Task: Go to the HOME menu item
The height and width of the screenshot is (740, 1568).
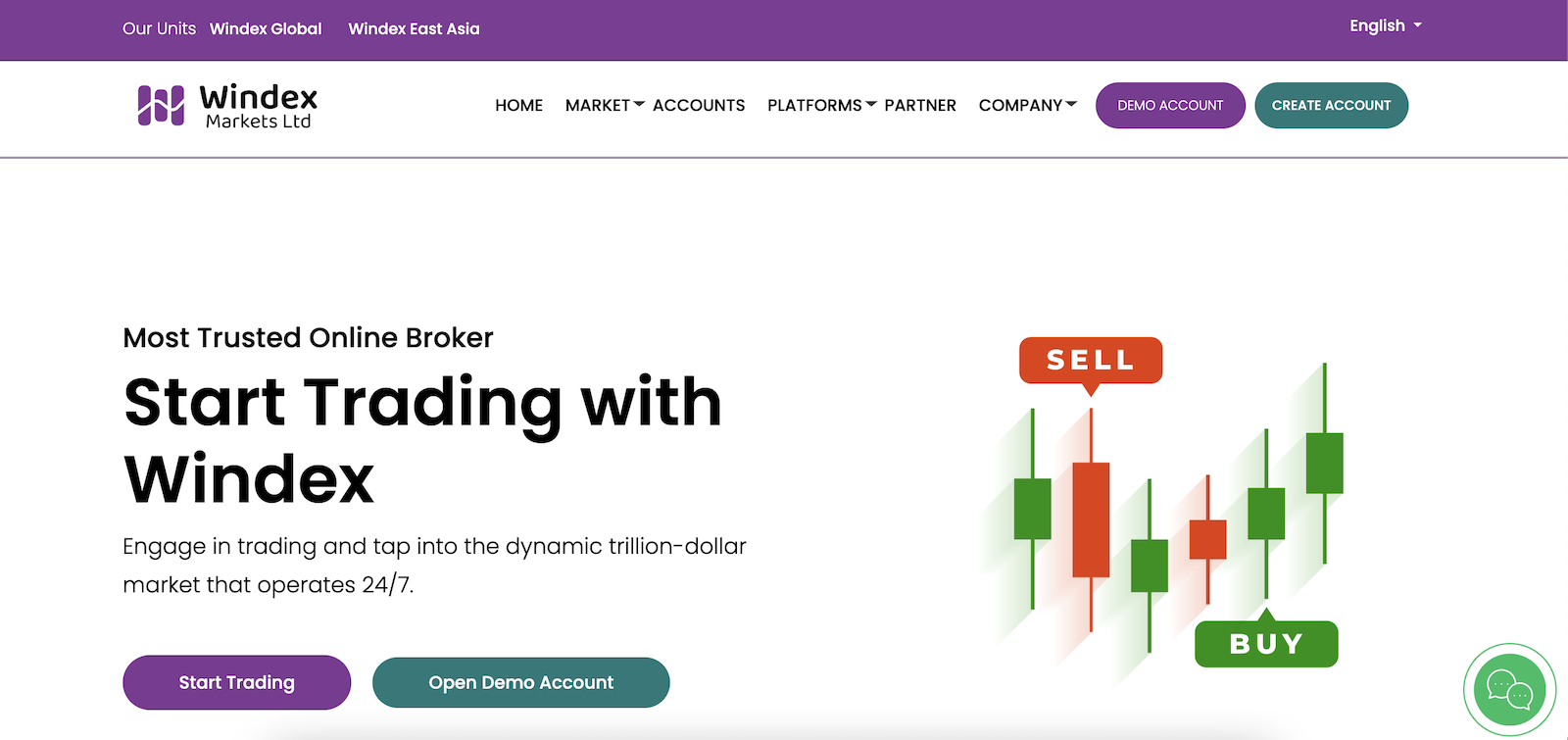Action: tap(518, 105)
